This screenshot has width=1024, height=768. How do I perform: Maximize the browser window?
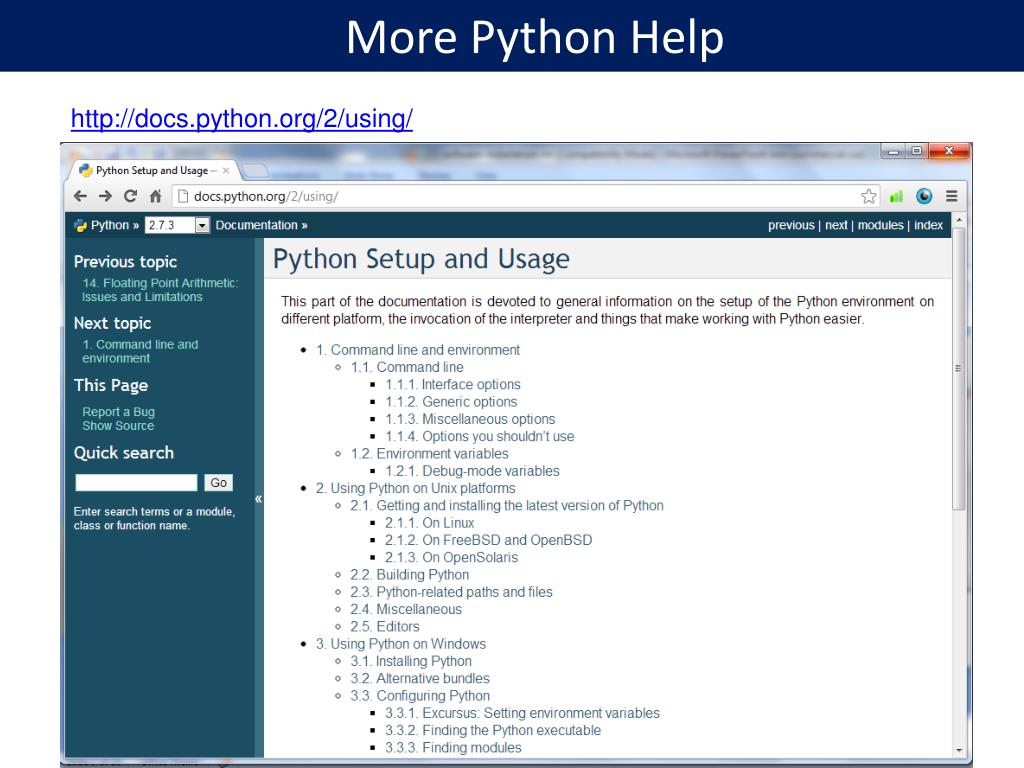point(917,152)
